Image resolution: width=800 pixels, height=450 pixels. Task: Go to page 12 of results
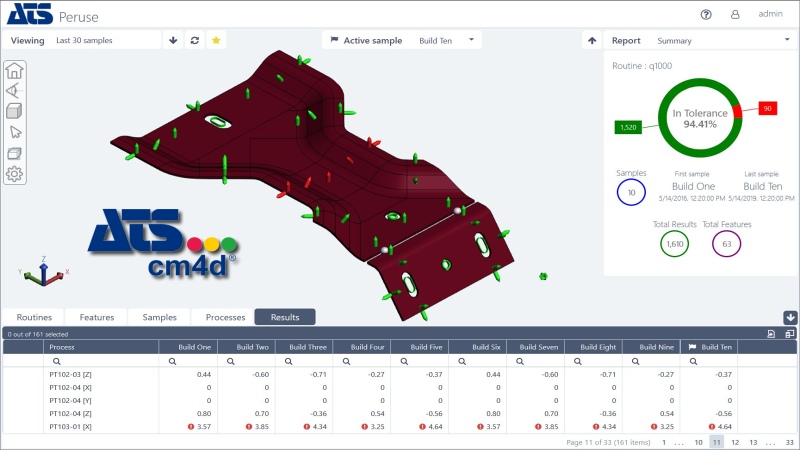735,441
